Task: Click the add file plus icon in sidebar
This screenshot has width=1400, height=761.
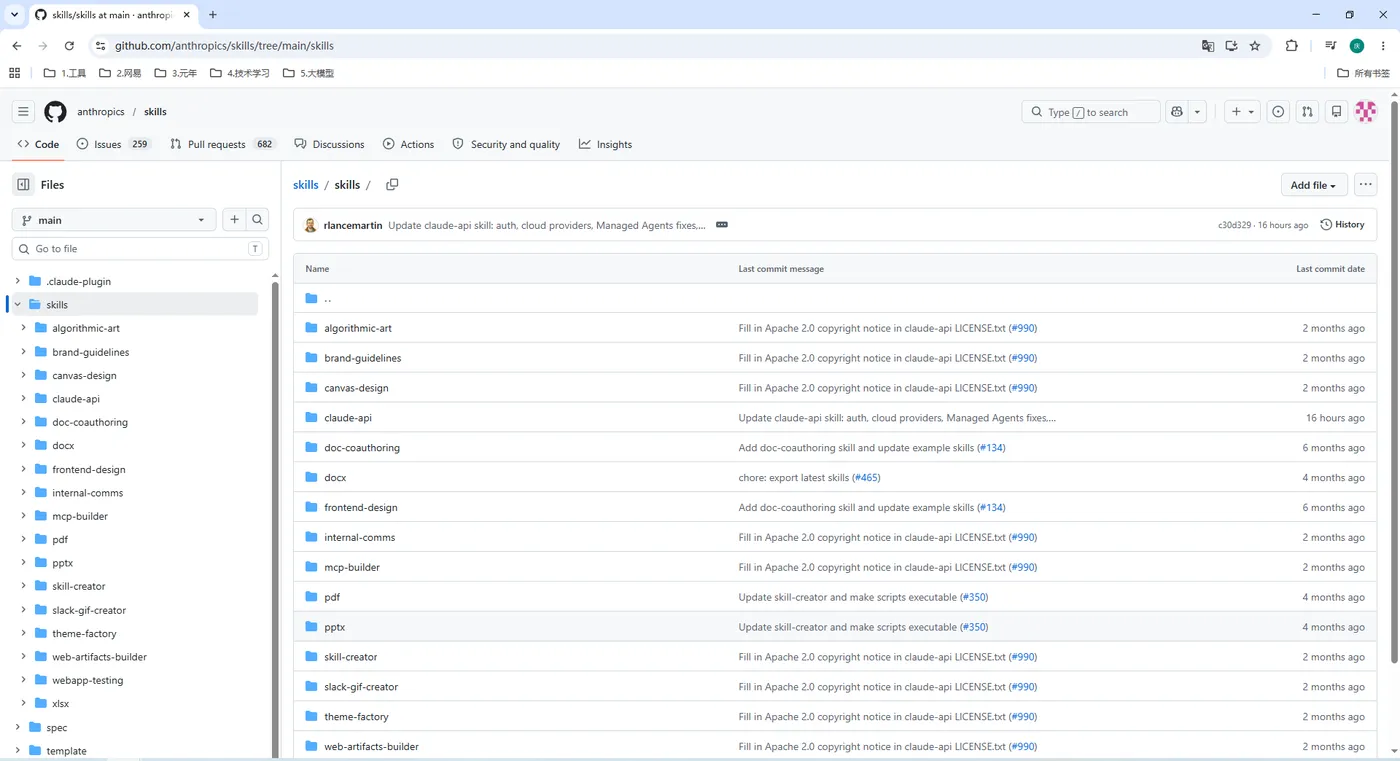Action: (234, 220)
